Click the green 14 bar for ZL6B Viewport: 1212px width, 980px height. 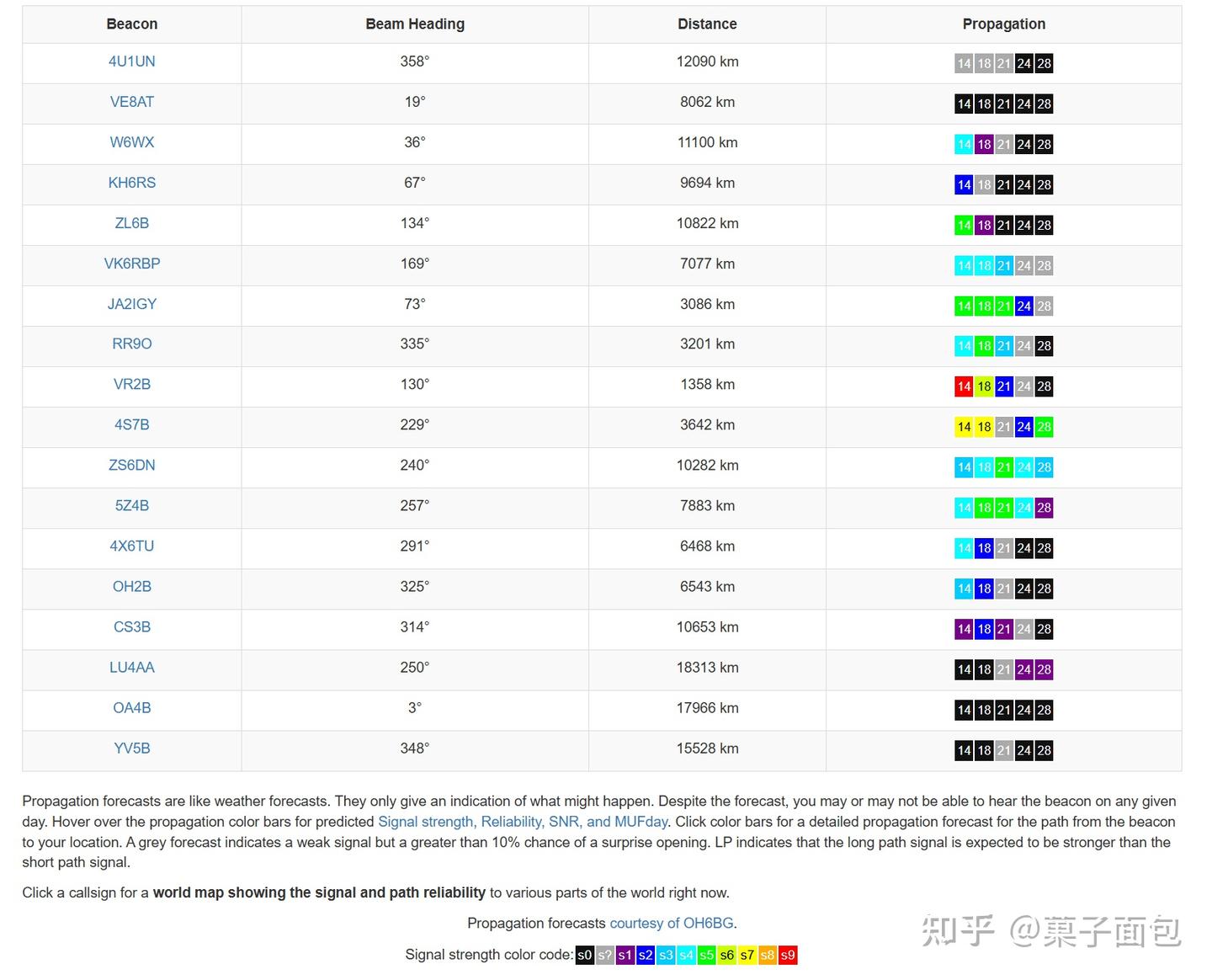[x=964, y=225]
